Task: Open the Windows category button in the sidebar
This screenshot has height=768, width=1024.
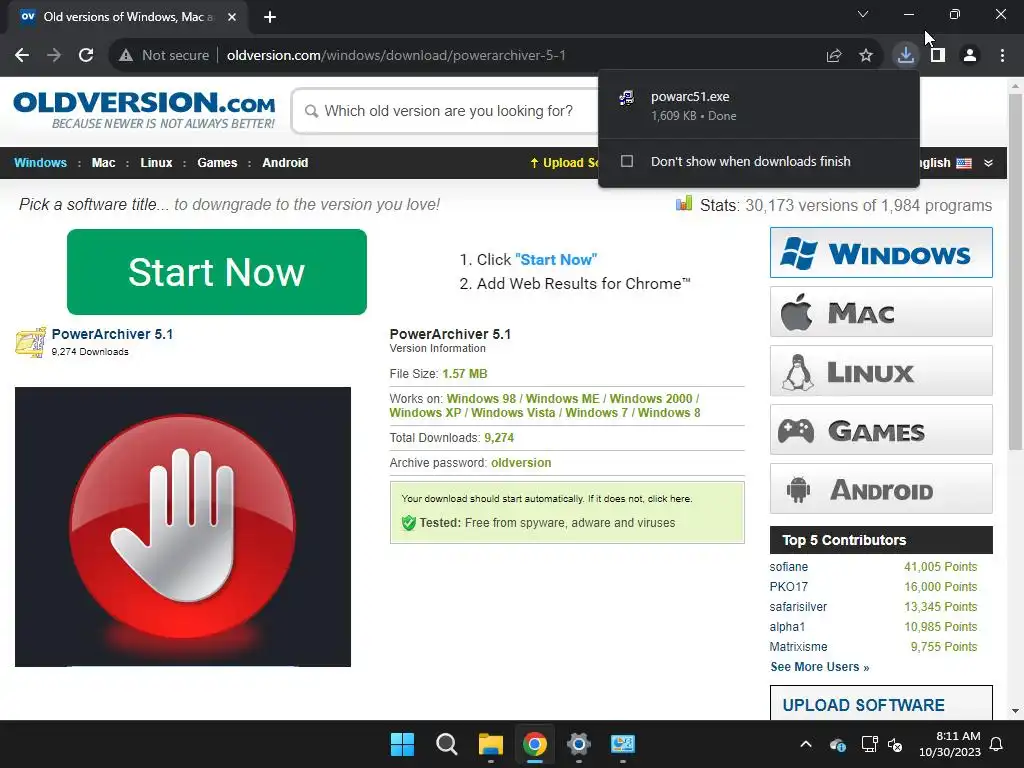Action: tap(881, 253)
